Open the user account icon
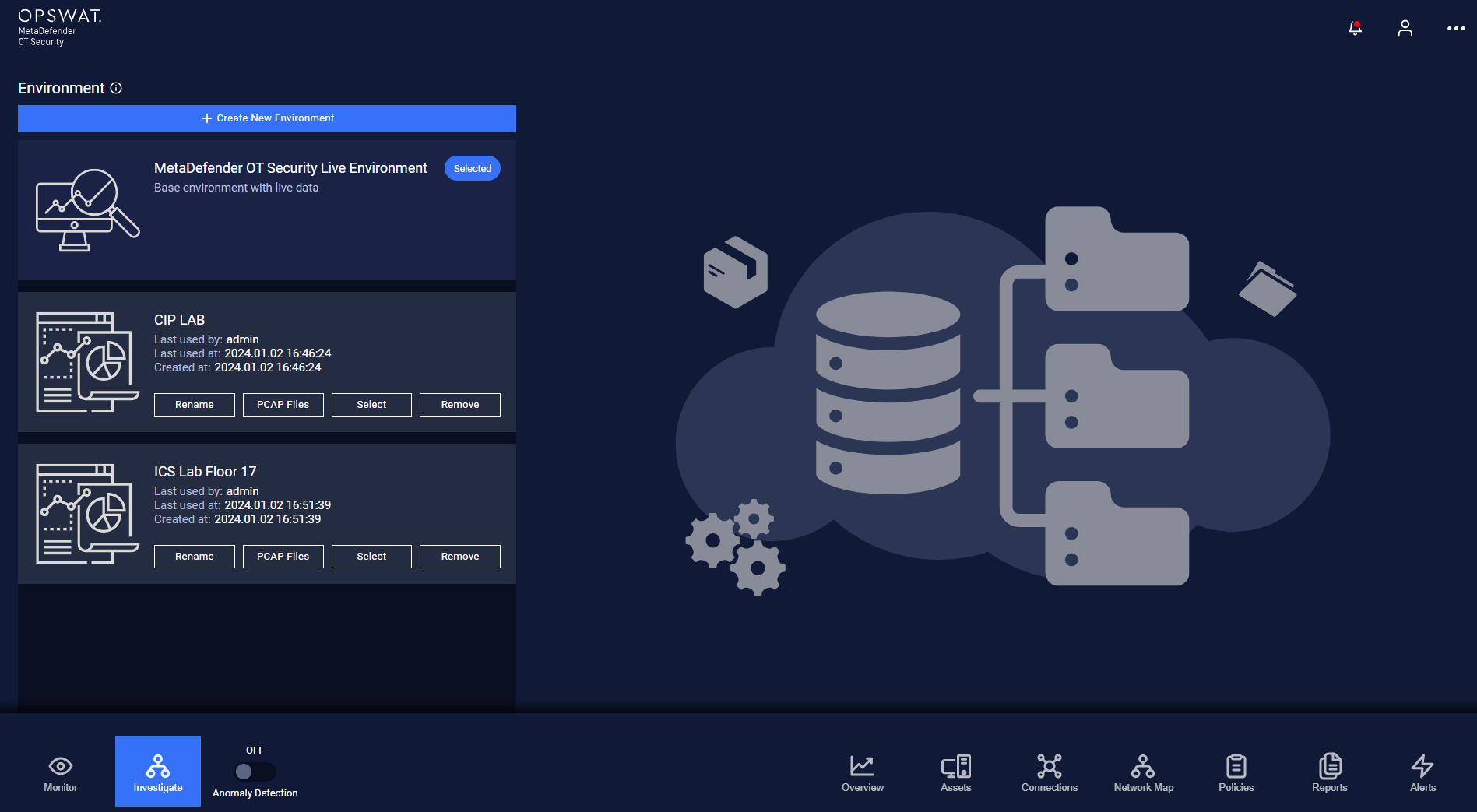The height and width of the screenshot is (812, 1477). pos(1405,28)
